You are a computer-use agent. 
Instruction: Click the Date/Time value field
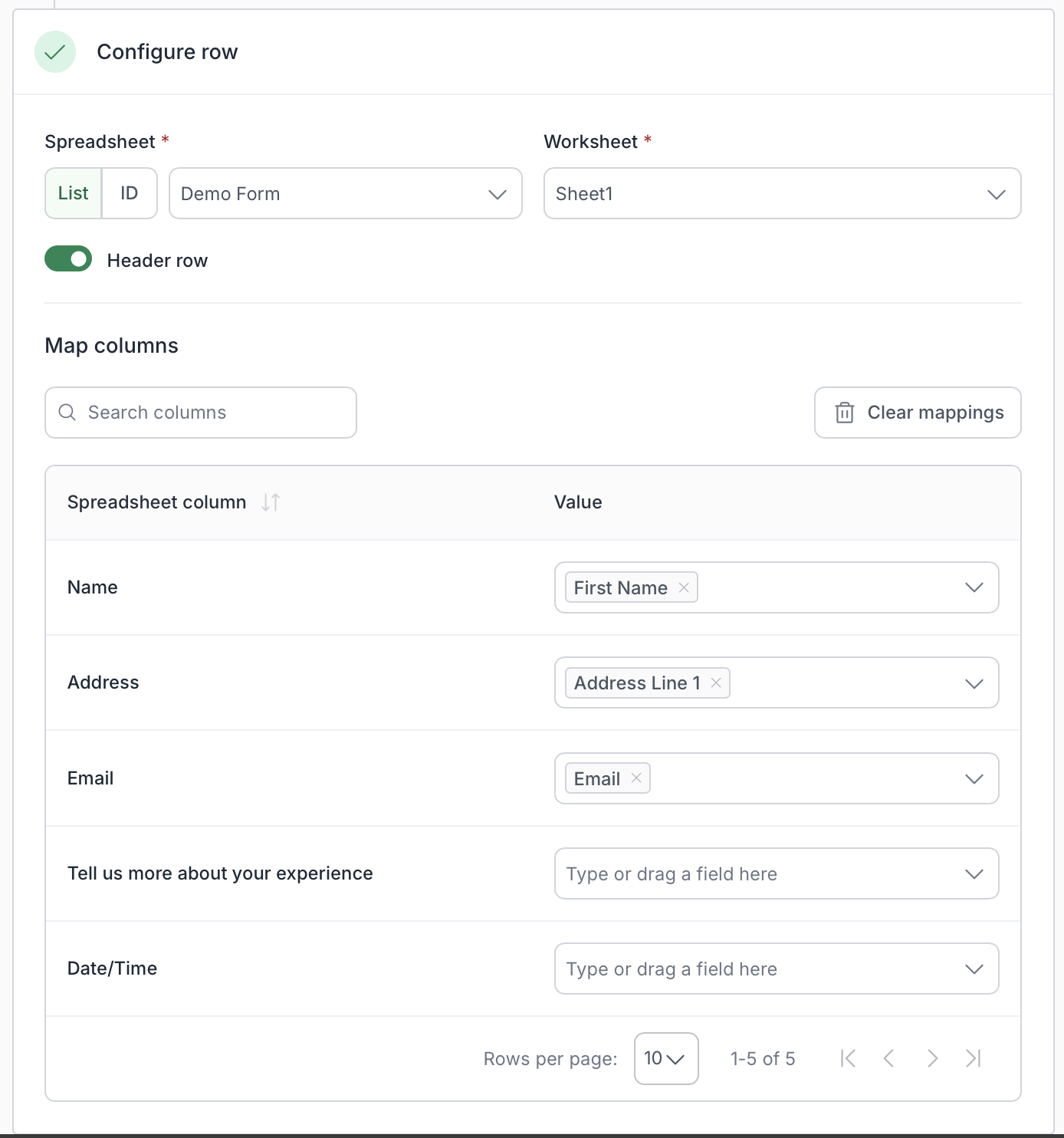(777, 969)
